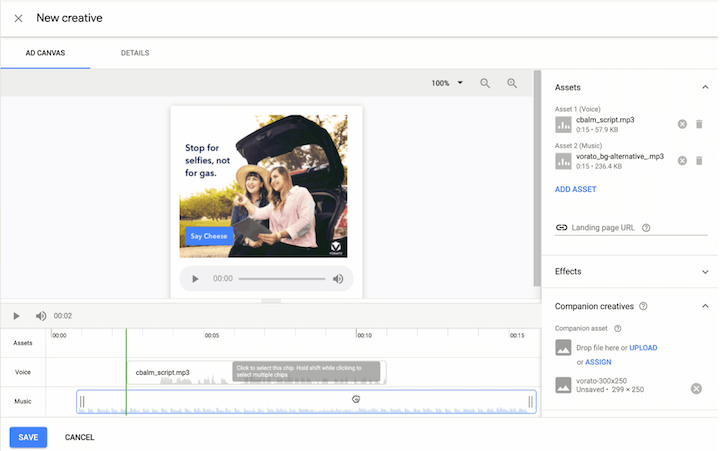Select the Music track audio chip
This screenshot has height=451, width=720.
tap(306, 402)
